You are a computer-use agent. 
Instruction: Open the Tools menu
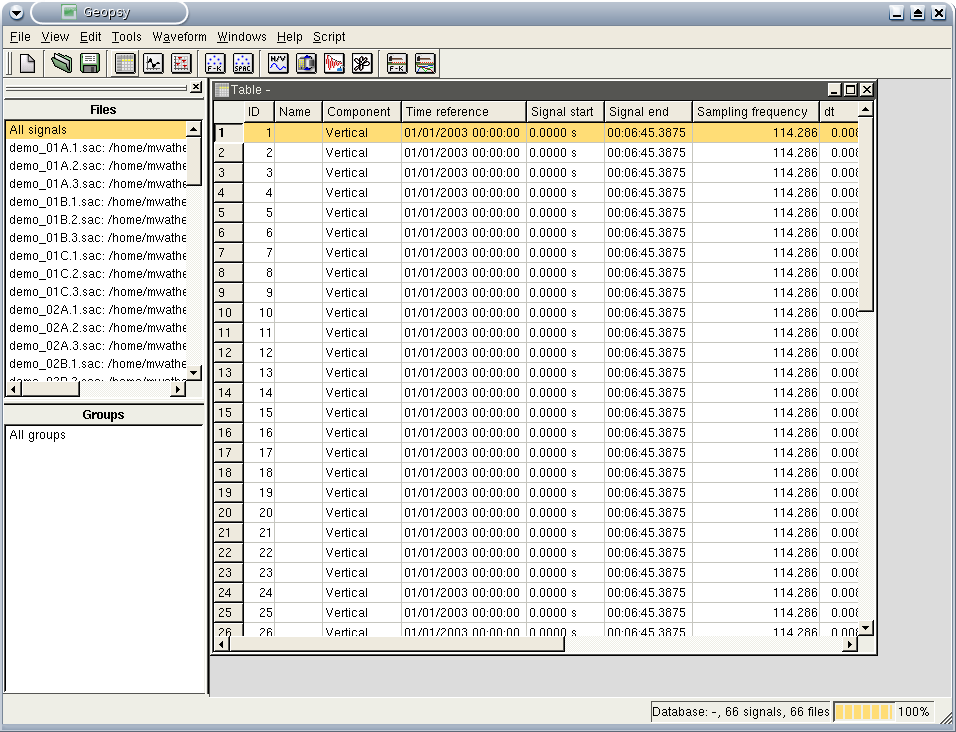[126, 37]
